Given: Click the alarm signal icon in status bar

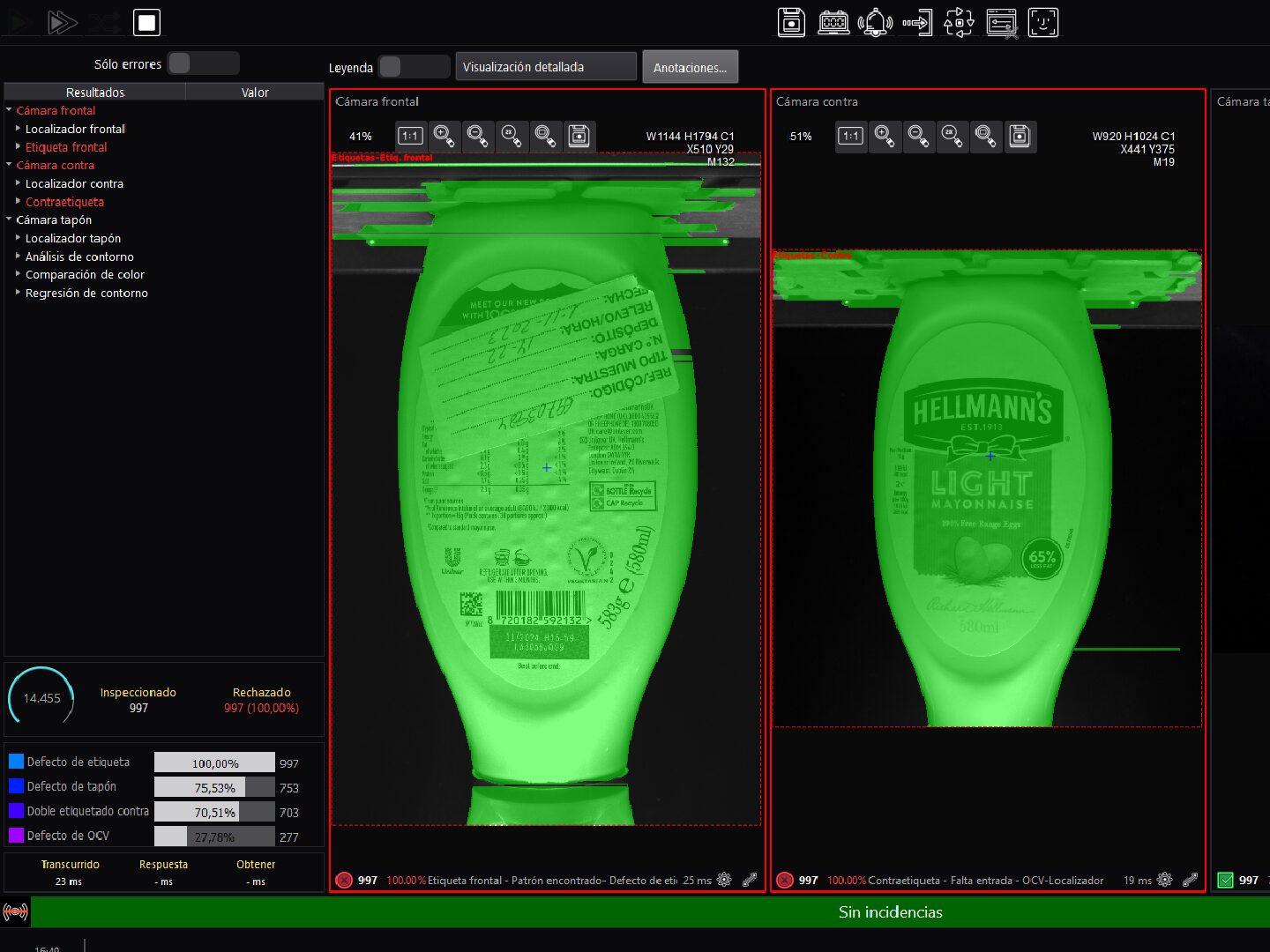Looking at the screenshot, I should pyautogui.click(x=16, y=912).
